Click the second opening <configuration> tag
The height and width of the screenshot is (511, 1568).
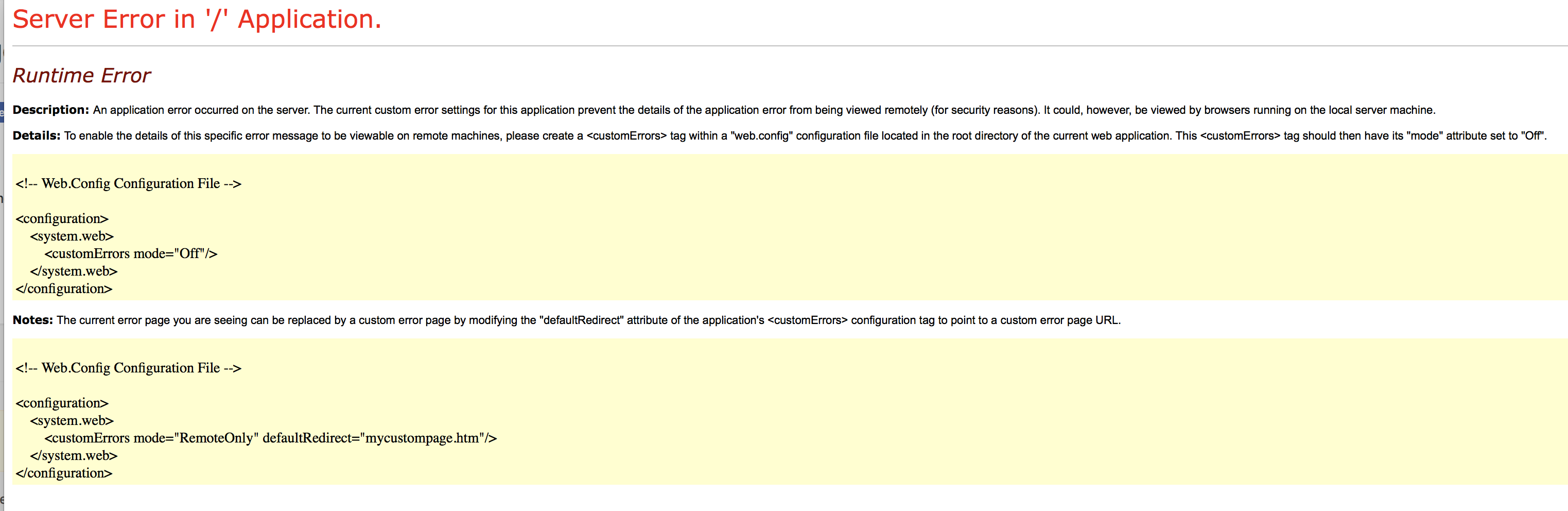(x=62, y=403)
